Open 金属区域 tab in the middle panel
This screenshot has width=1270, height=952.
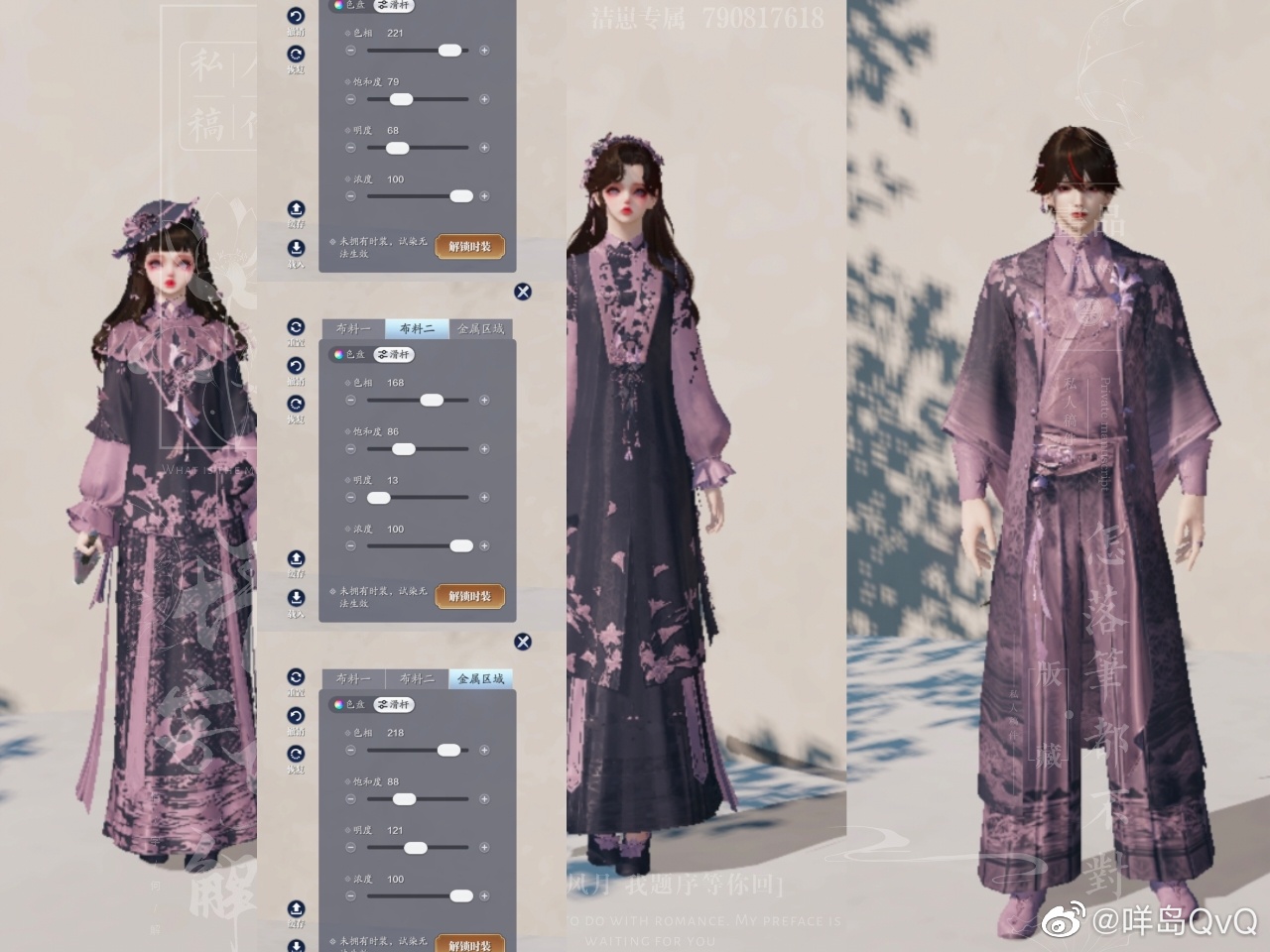click(480, 329)
